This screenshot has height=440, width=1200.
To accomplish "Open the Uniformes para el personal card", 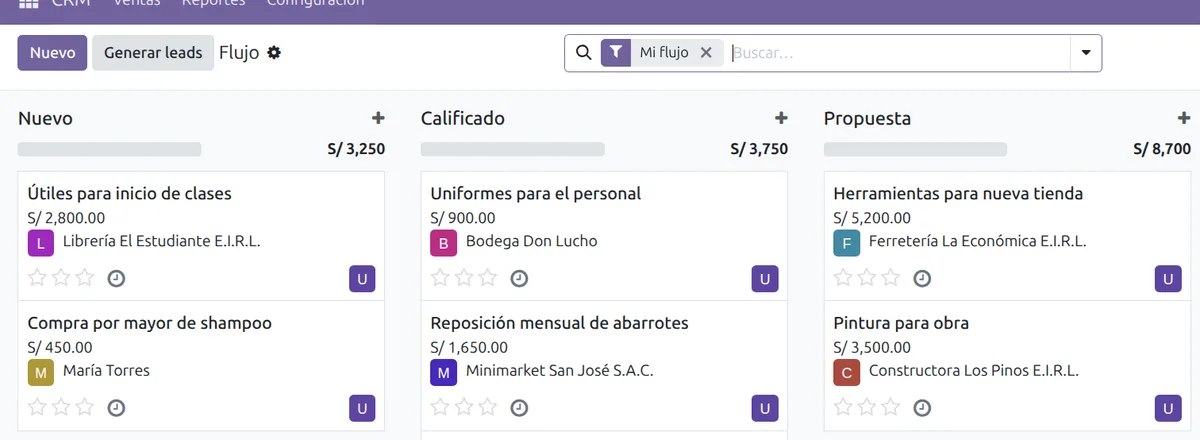I will 604,236.
